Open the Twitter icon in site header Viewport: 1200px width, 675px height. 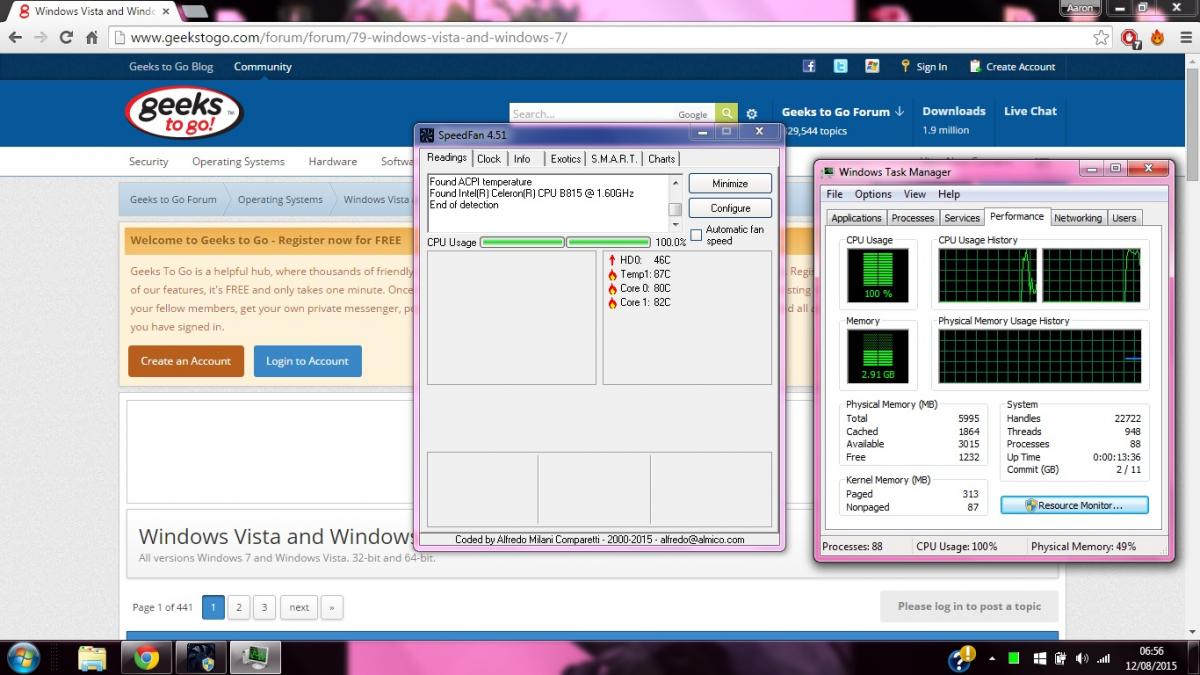click(x=841, y=66)
